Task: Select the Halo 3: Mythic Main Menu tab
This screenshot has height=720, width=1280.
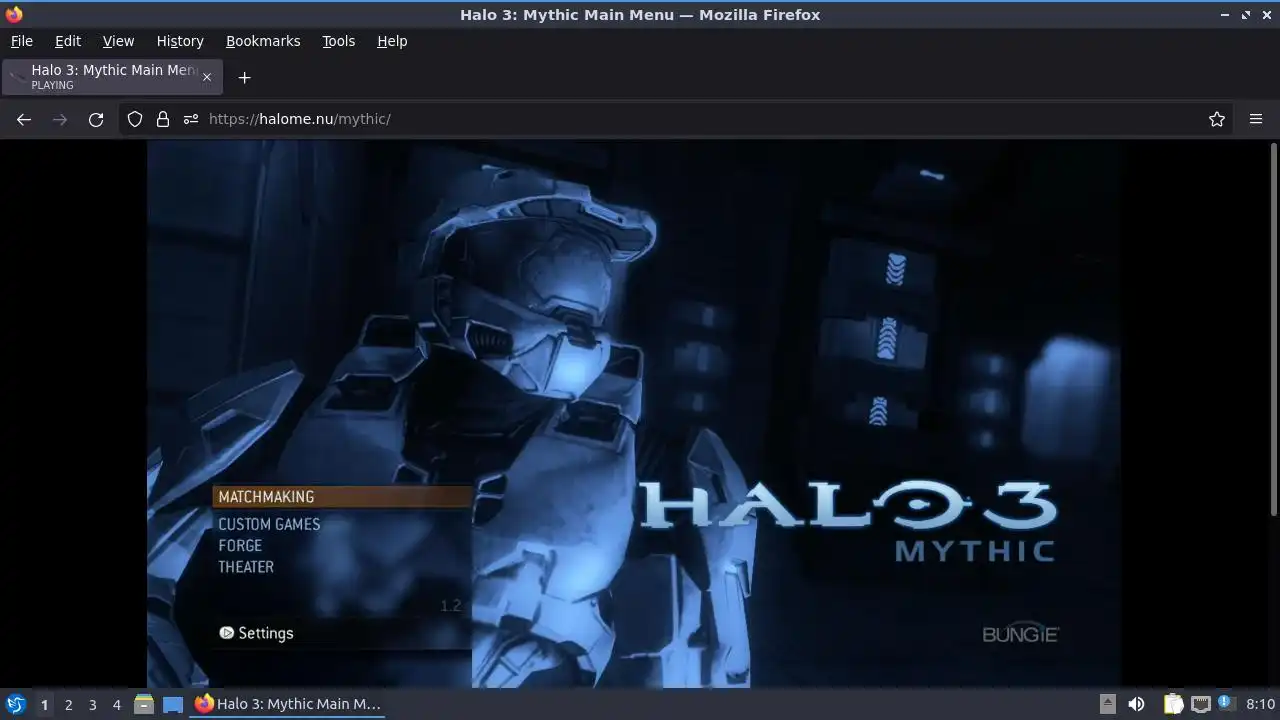Action: (113, 77)
